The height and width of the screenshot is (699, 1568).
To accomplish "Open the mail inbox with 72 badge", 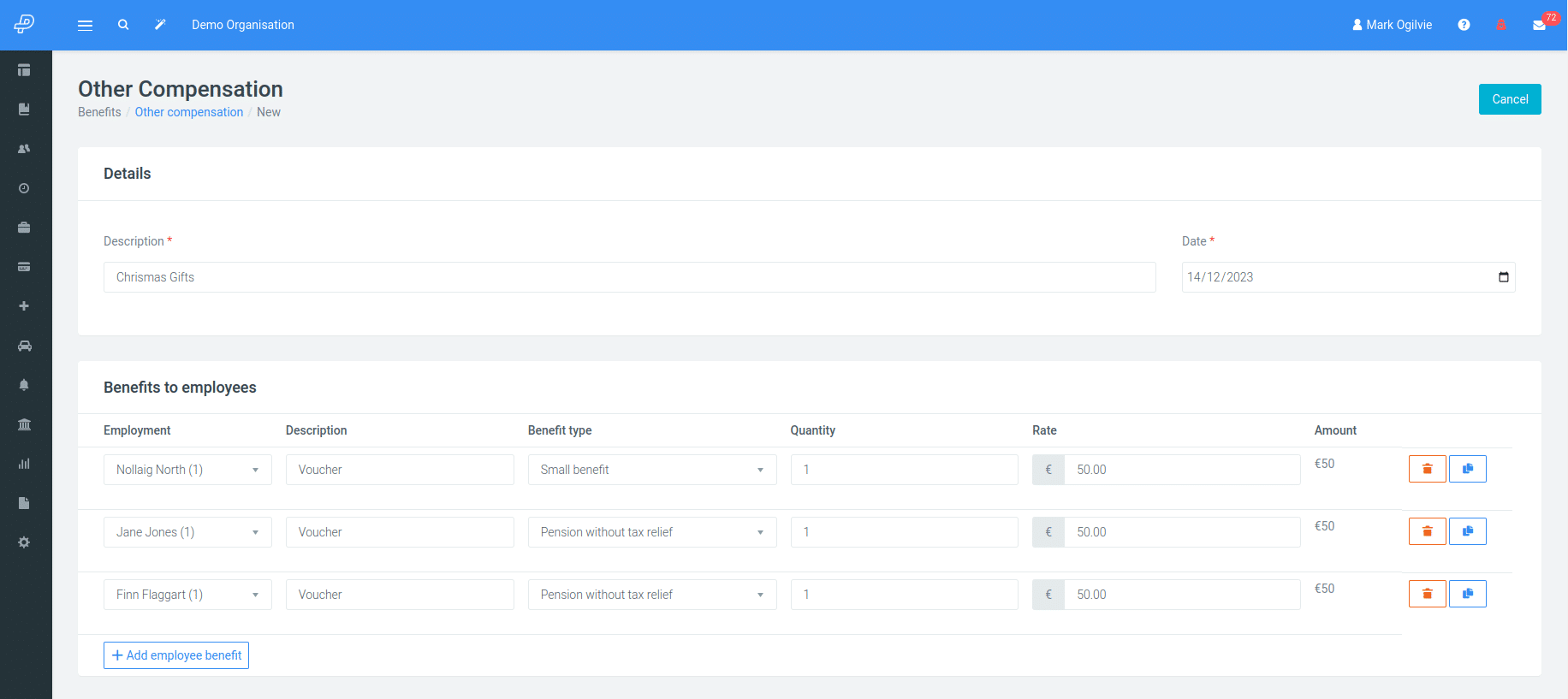I will (1539, 25).
